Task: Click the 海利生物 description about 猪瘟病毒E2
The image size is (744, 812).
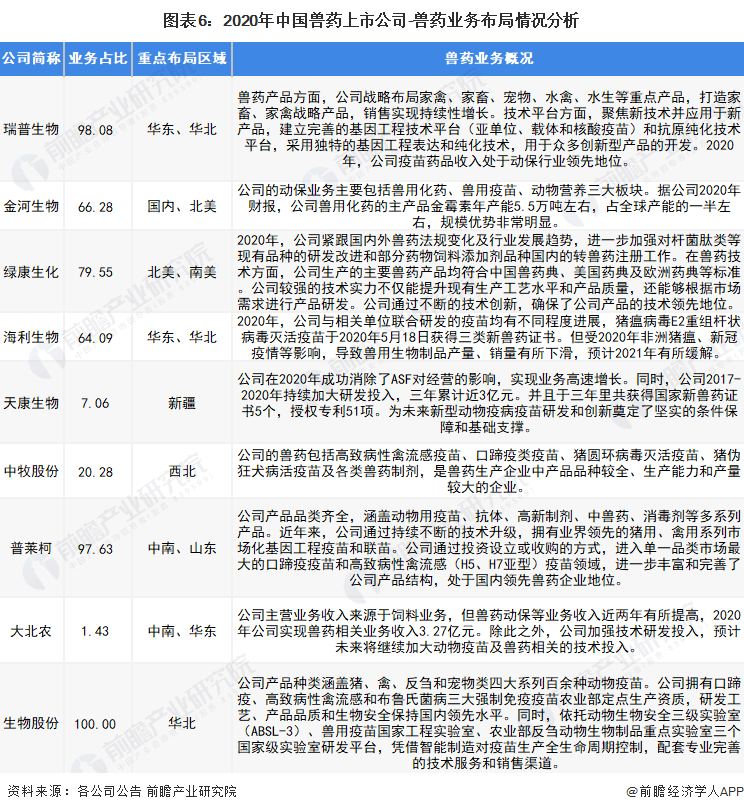Action: click(x=489, y=337)
